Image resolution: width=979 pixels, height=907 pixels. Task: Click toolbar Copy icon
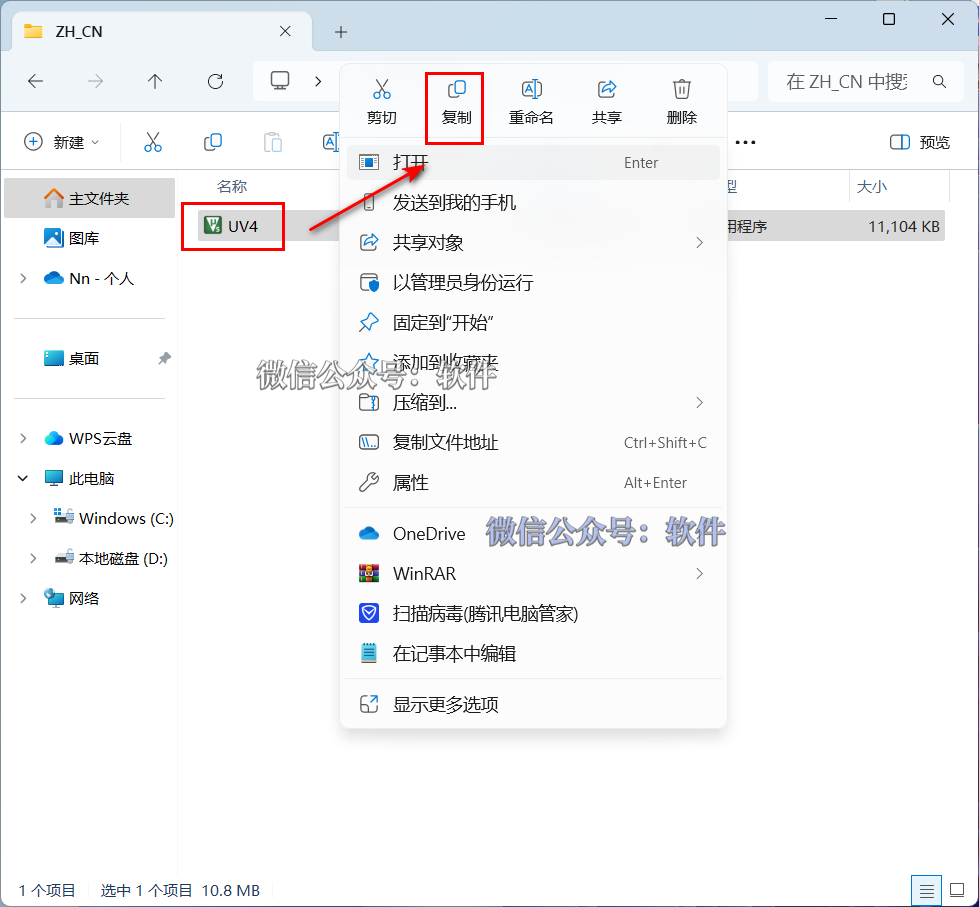[x=213, y=142]
